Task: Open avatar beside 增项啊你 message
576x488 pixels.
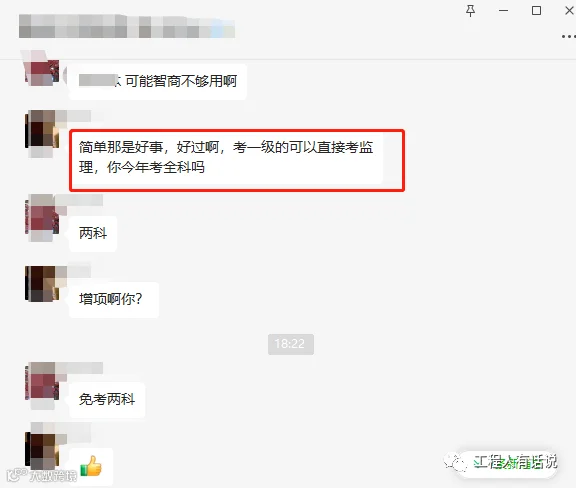Action: point(42,283)
